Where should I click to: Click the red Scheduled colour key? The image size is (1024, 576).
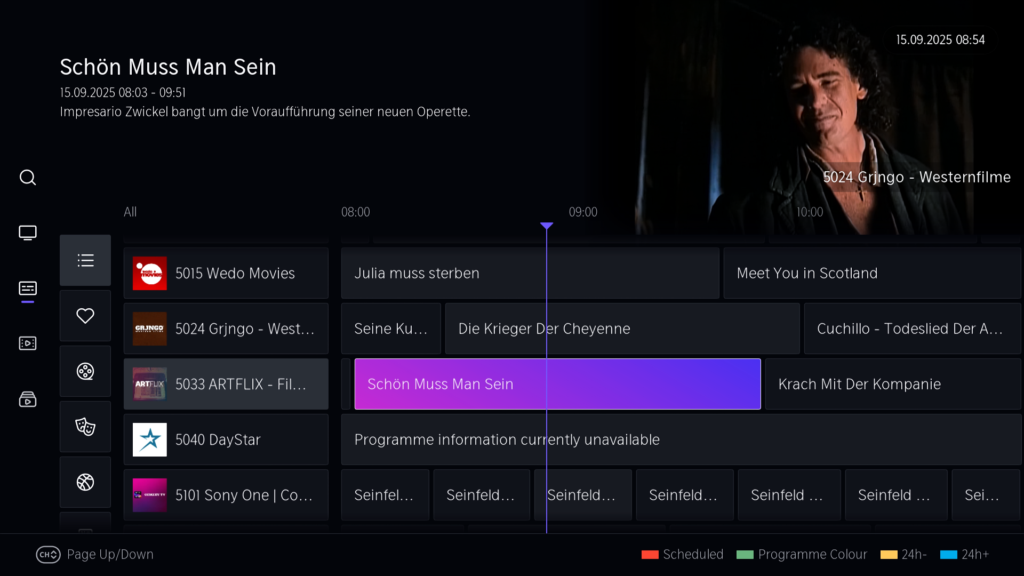681,554
